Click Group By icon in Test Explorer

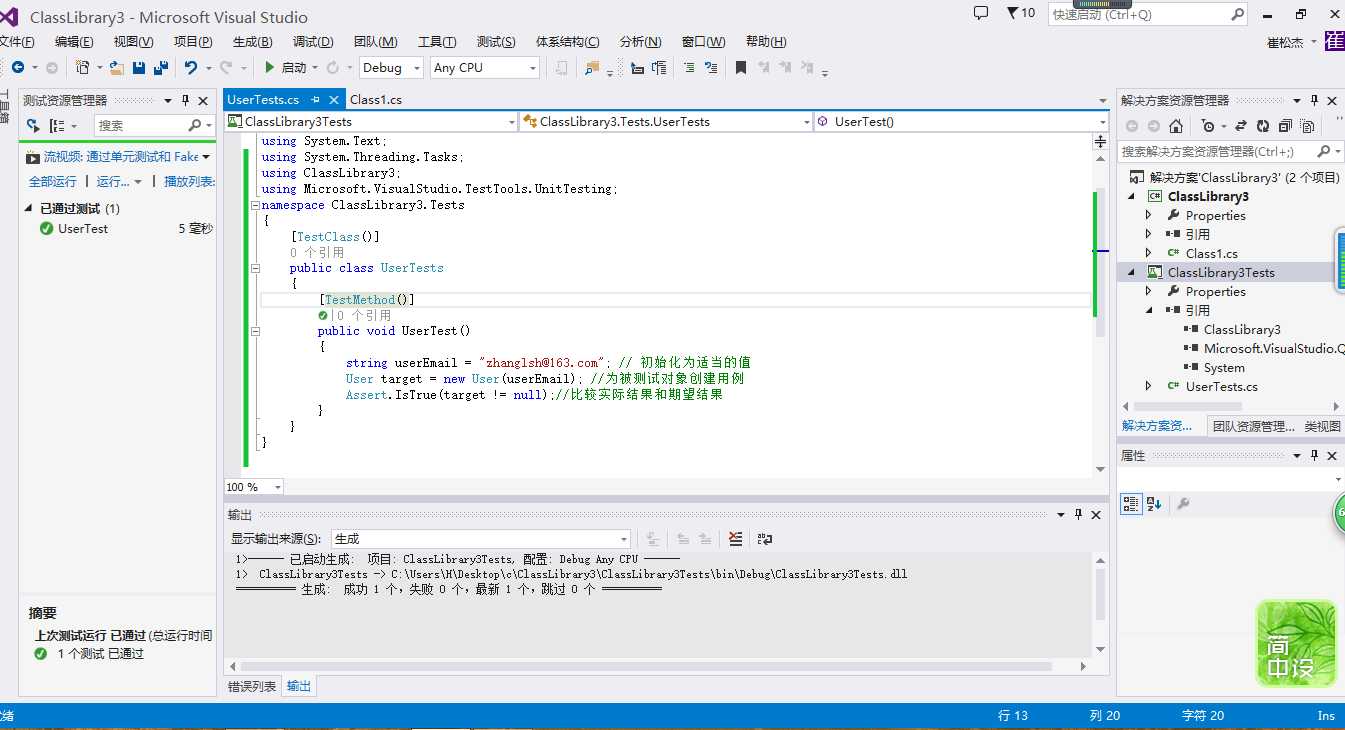pyautogui.click(x=56, y=125)
